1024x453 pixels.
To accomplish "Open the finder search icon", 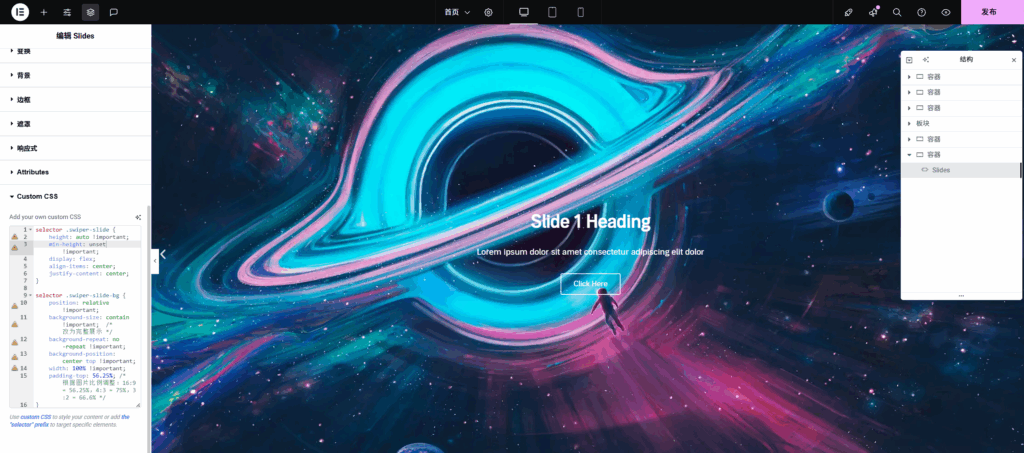I will tap(897, 12).
